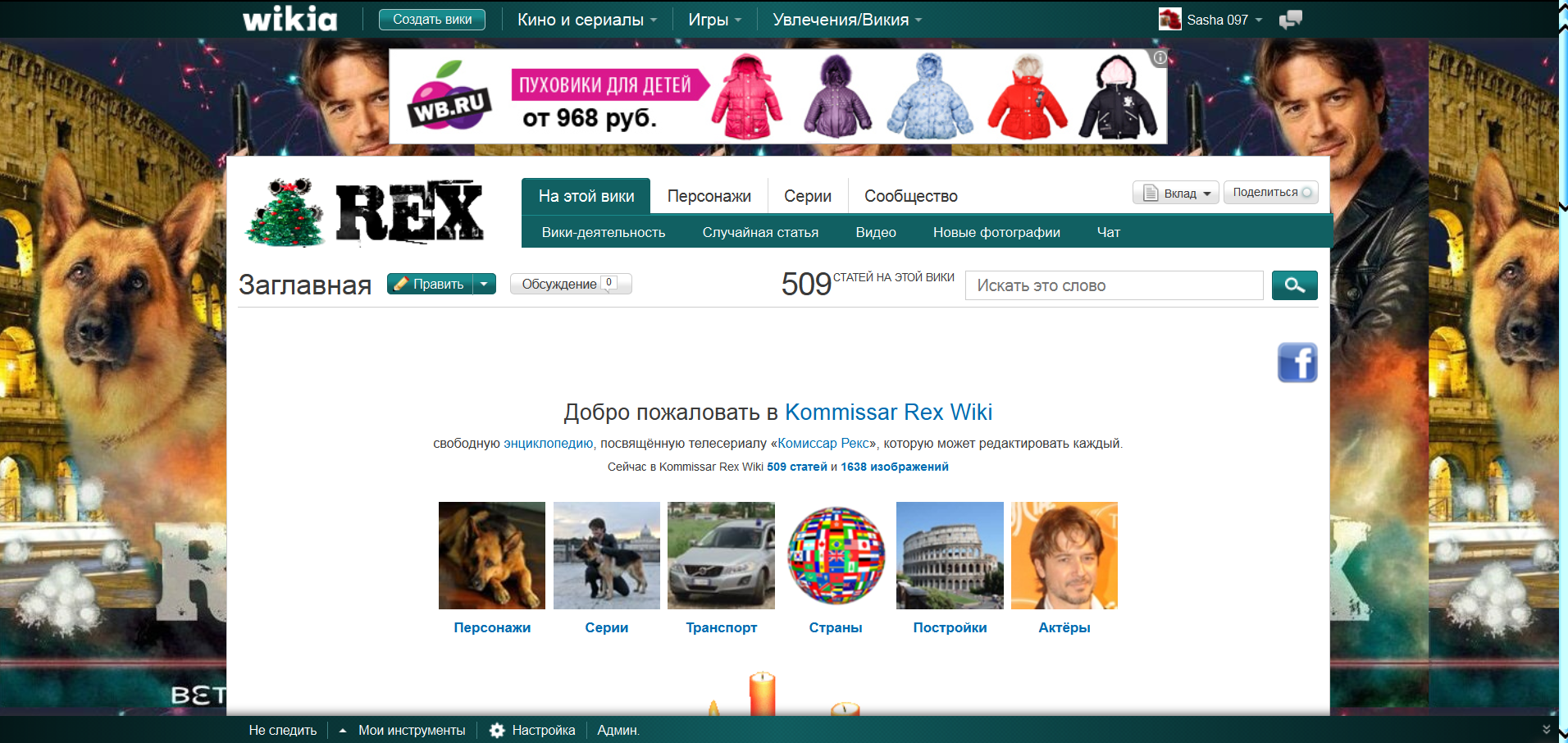Click the Транспорт car thumbnail

pos(721,555)
